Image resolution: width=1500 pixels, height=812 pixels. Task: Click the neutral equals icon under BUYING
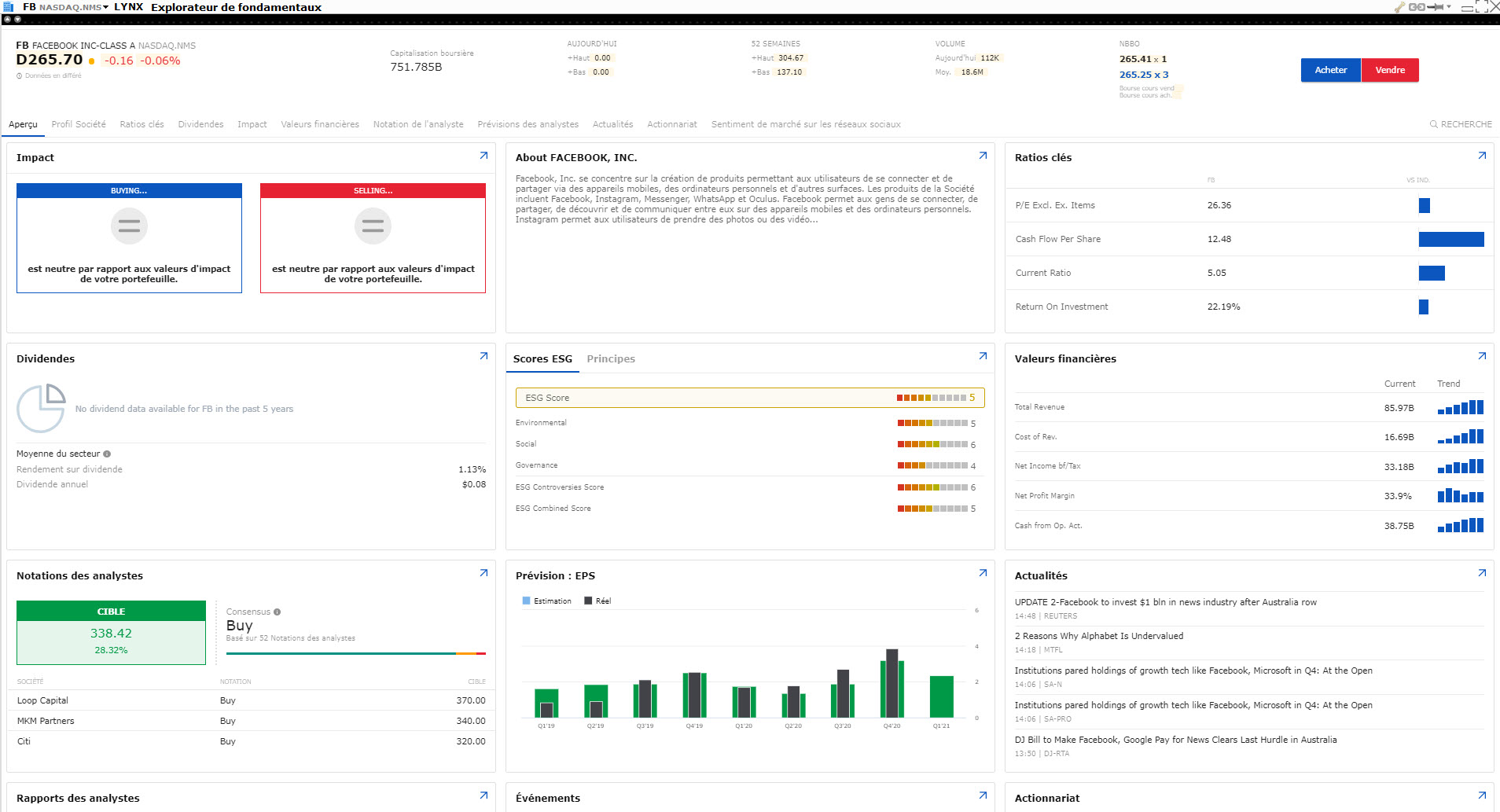click(x=129, y=226)
